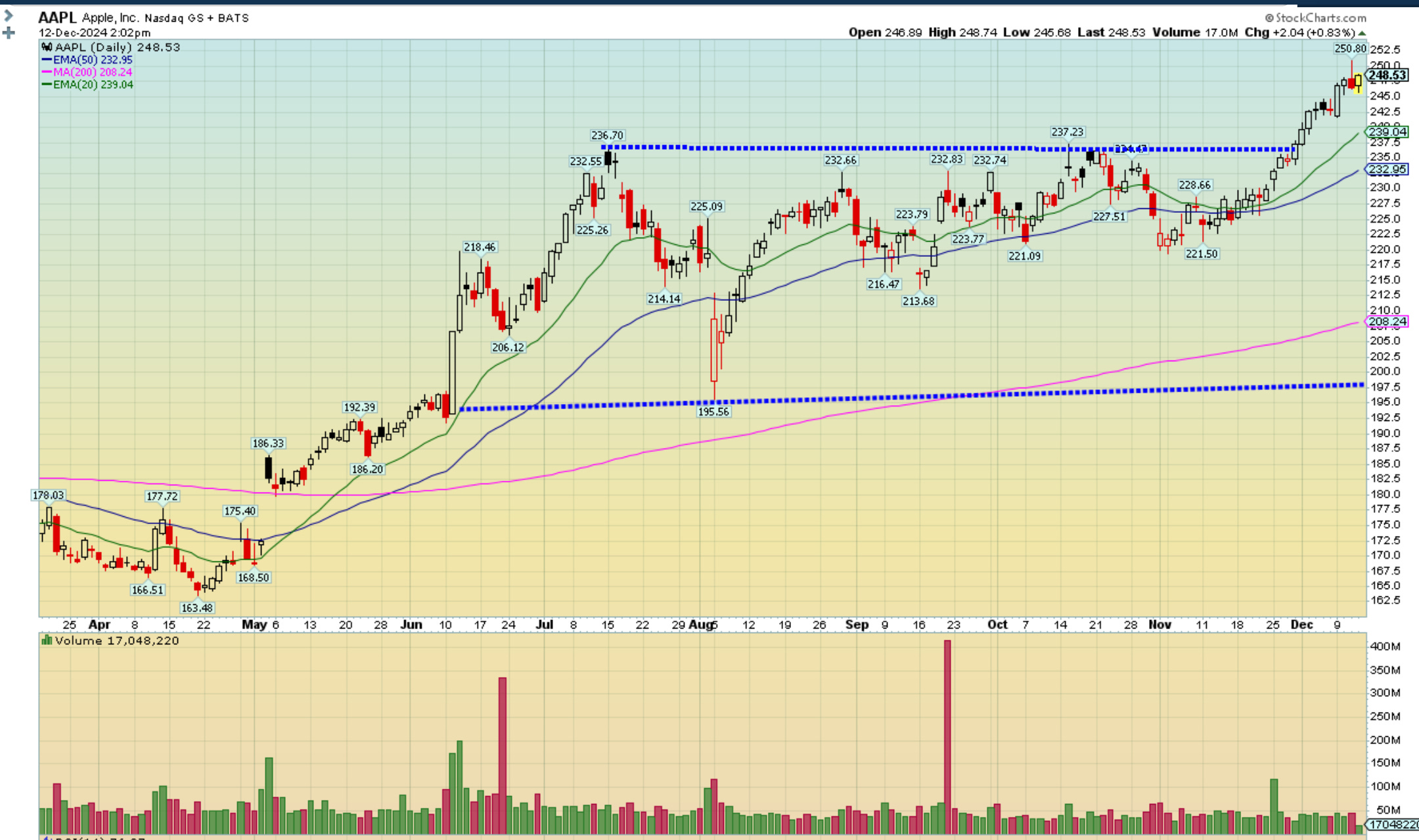1419x840 pixels.
Task: Click the magenta MA(200) 208.24 legend entry
Action: (92, 72)
